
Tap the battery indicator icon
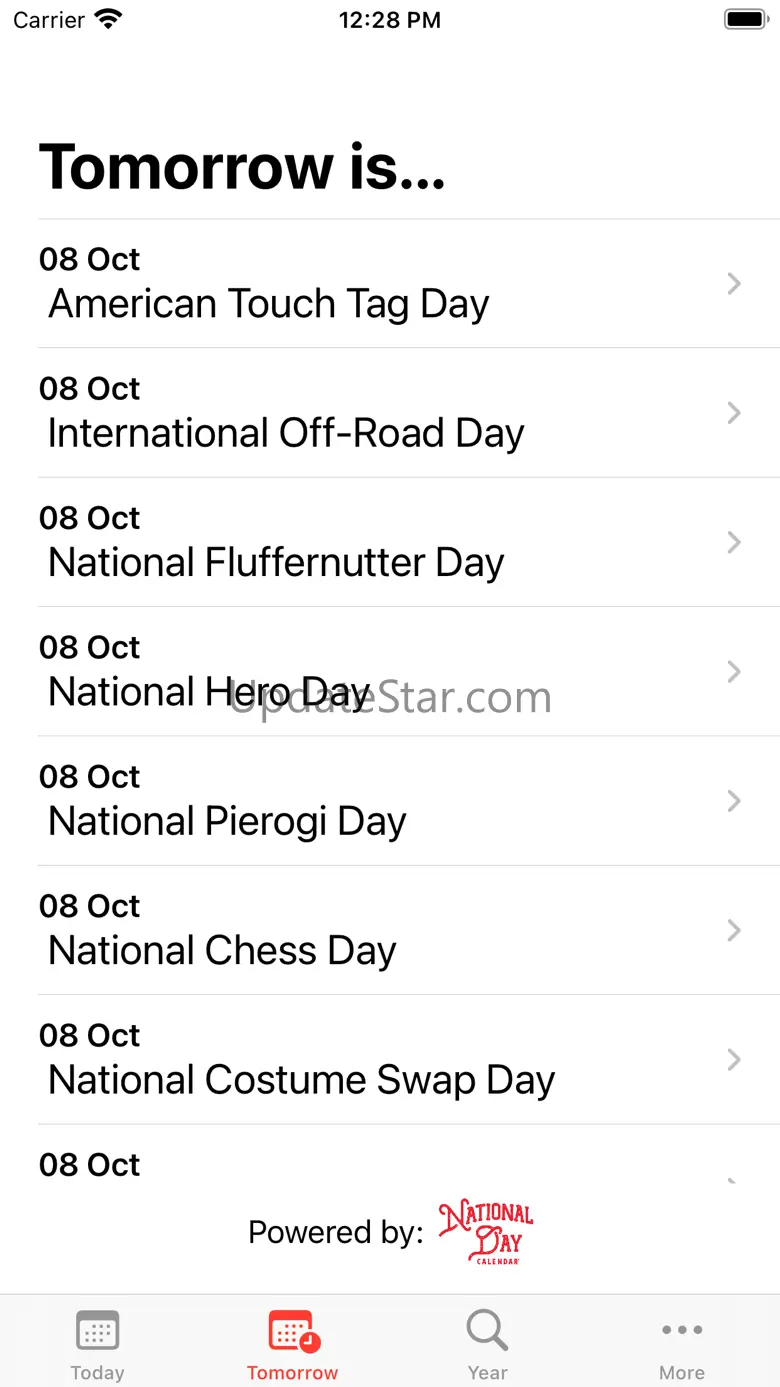click(x=744, y=20)
